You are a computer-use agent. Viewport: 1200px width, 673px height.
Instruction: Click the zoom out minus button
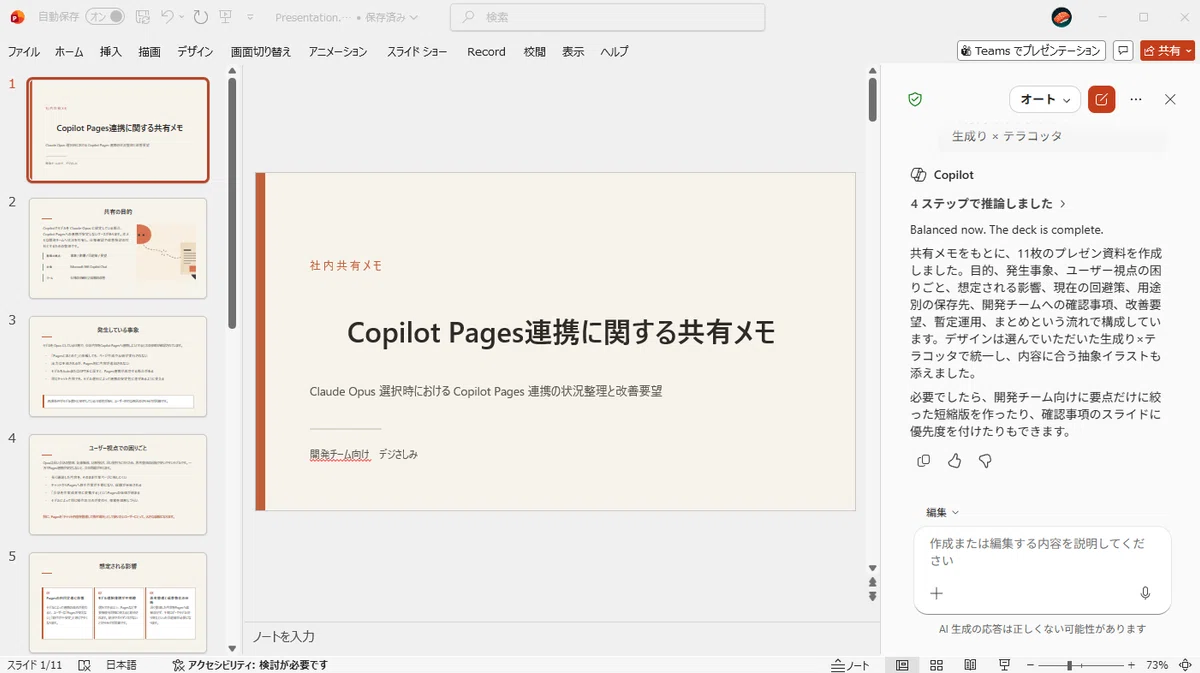coord(1029,665)
